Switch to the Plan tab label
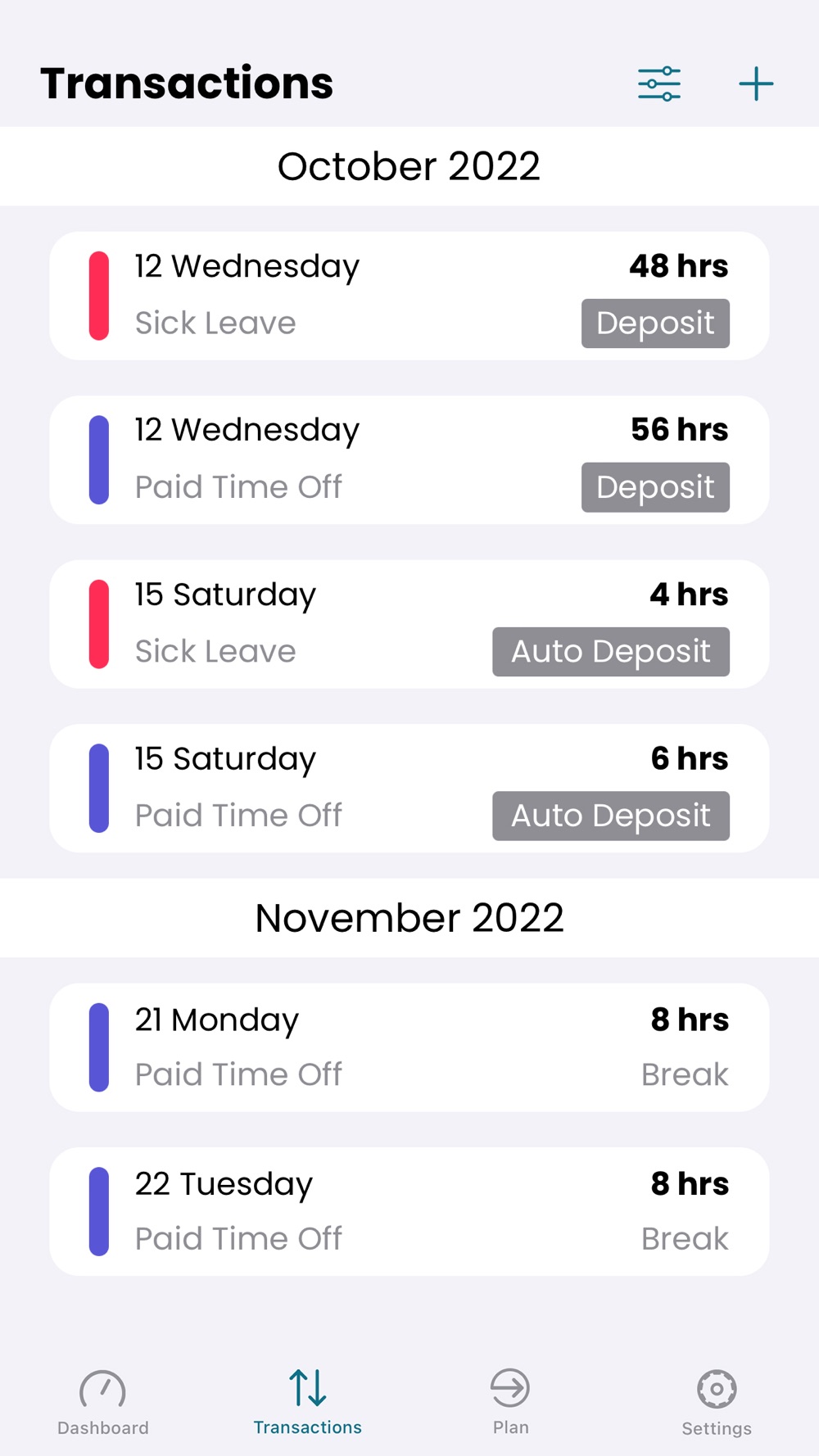 [x=511, y=1427]
